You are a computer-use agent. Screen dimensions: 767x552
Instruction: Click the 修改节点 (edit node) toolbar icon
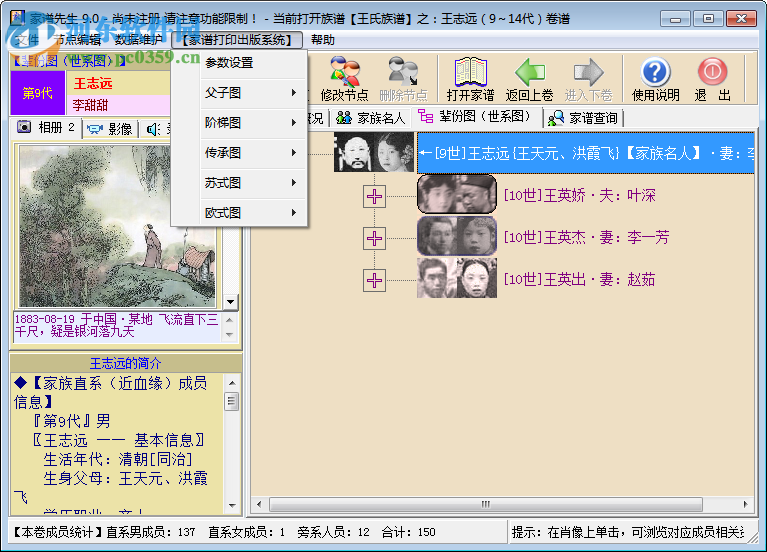[x=344, y=78]
